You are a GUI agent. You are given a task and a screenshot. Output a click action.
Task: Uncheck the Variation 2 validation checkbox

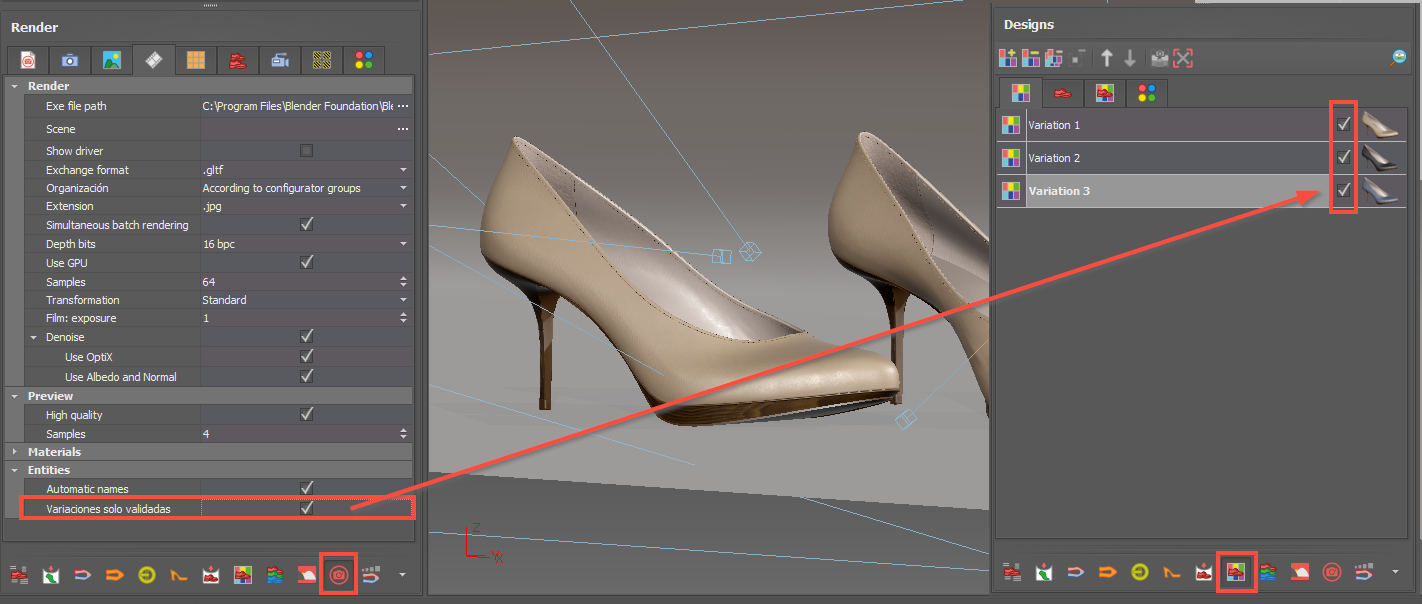pyautogui.click(x=1344, y=157)
